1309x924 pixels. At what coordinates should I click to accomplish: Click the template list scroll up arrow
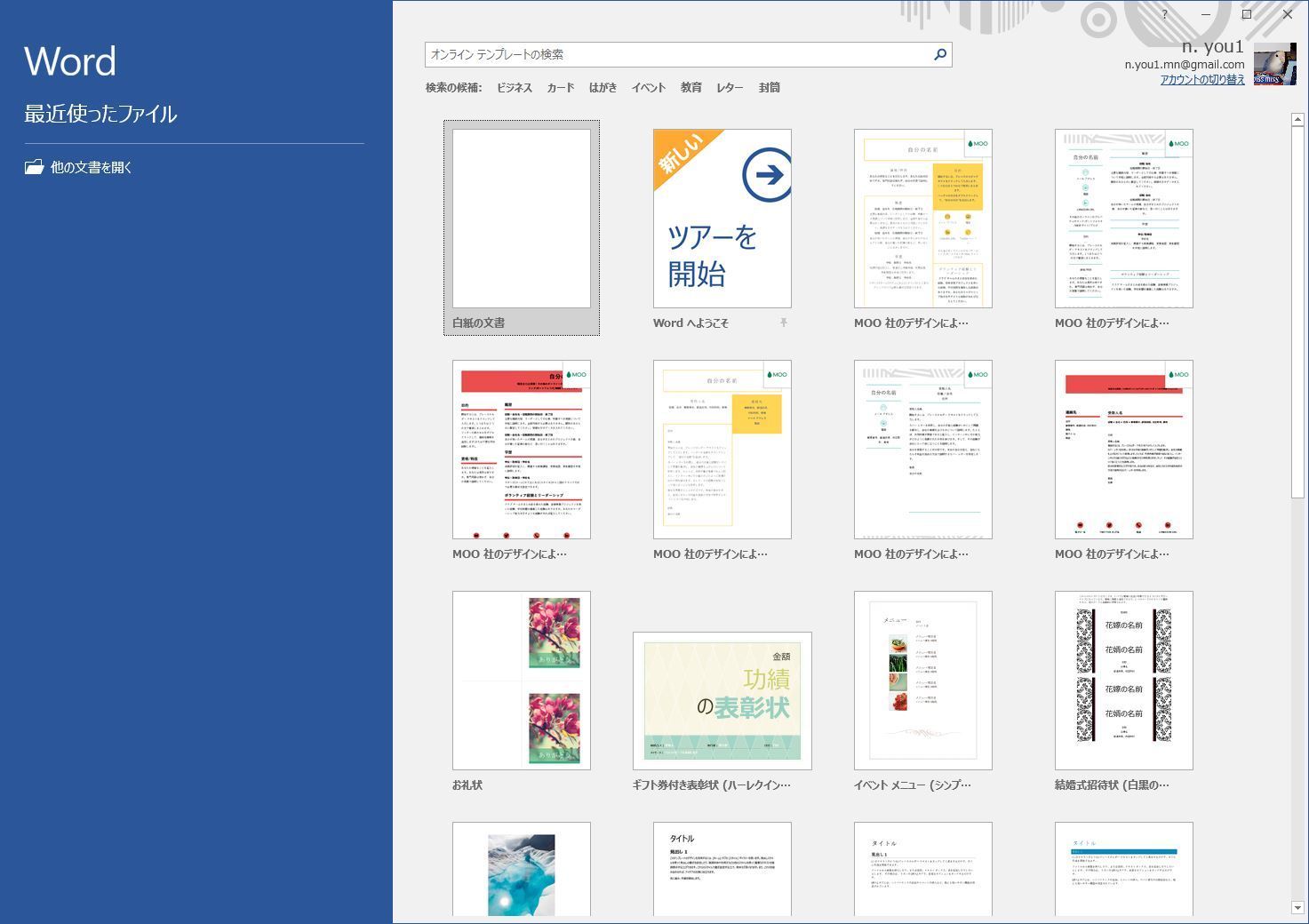pos(1297,119)
